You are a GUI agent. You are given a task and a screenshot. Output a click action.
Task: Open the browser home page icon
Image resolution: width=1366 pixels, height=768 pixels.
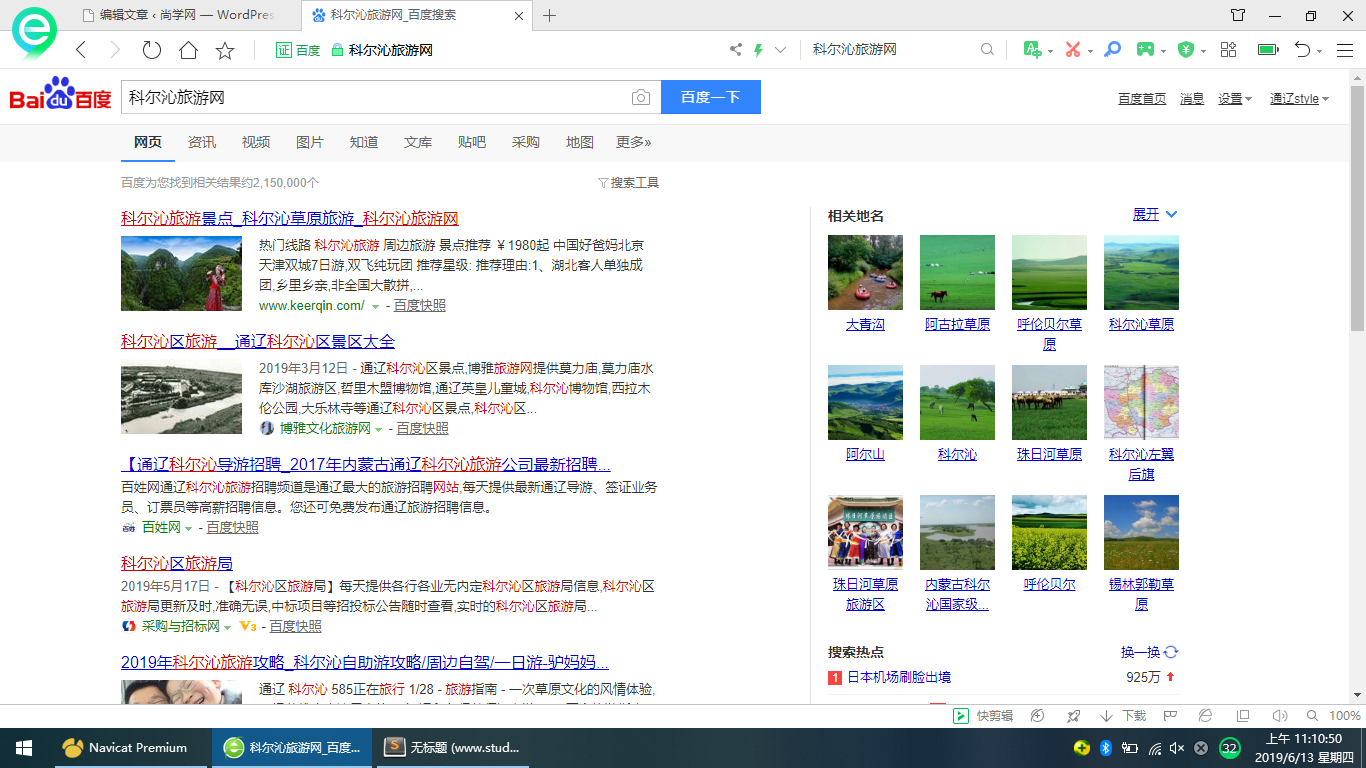pos(188,50)
